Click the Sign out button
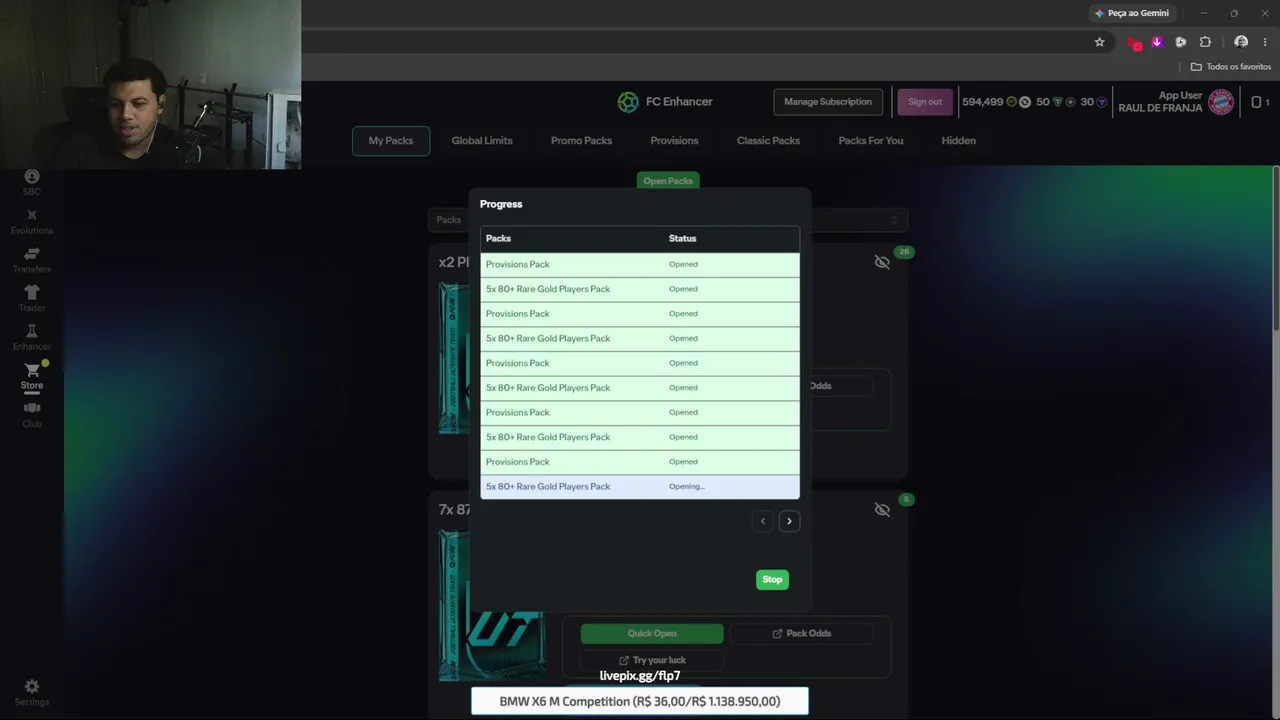The height and width of the screenshot is (720, 1280). tap(925, 102)
